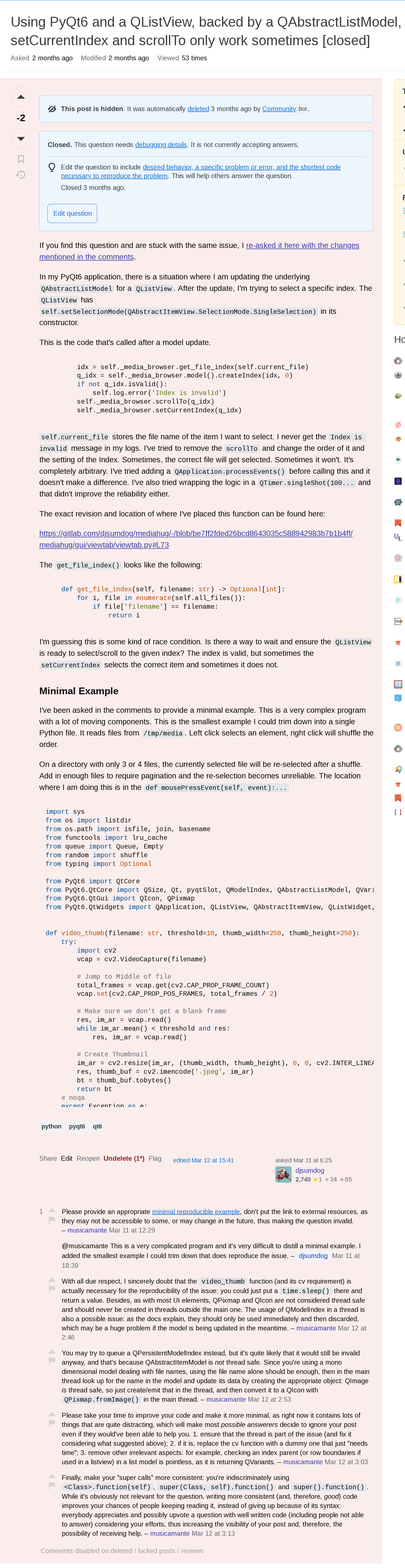Open the colorful map-pin Travel icon
The height and width of the screenshot is (1568, 405).
point(398,769)
